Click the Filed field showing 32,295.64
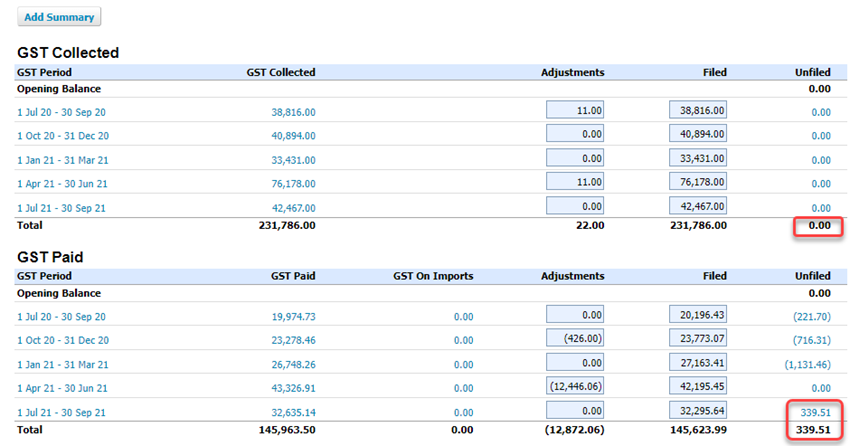 (698, 410)
